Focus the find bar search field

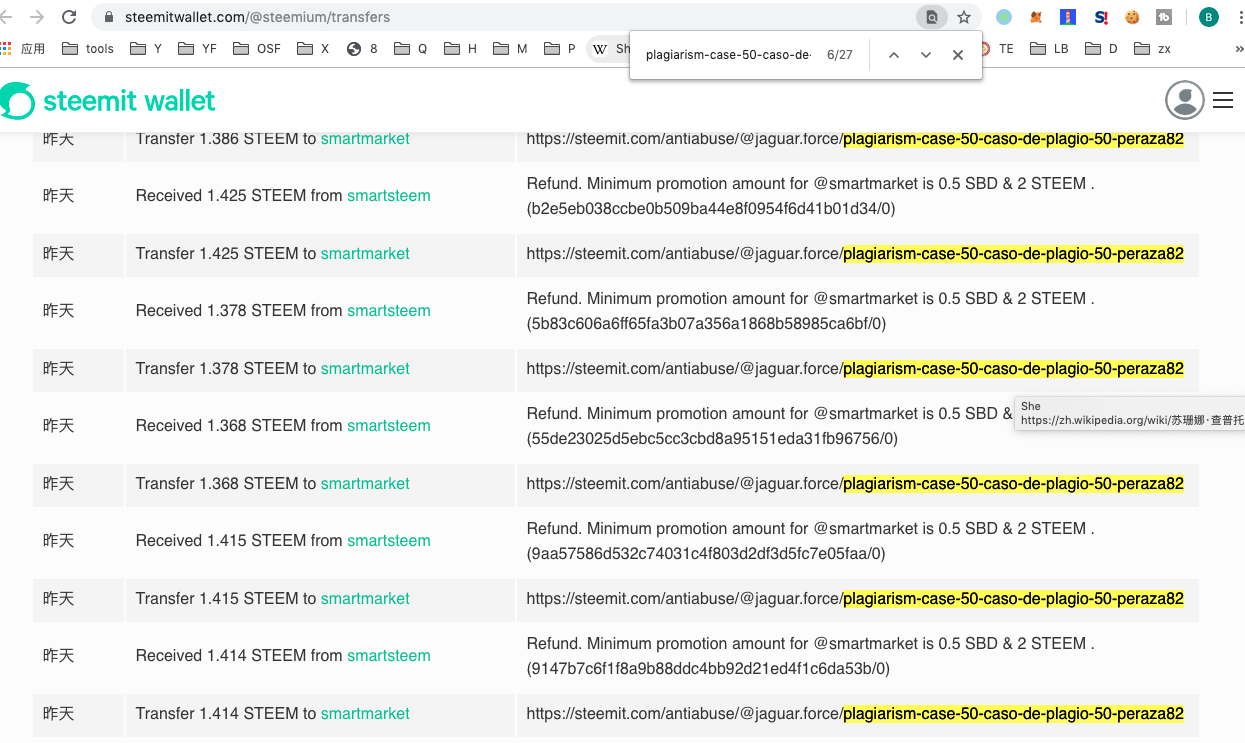click(728, 55)
